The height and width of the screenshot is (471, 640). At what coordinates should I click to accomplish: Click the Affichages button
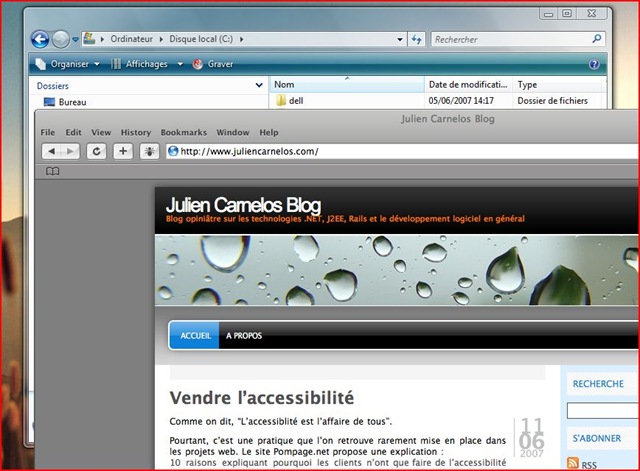point(140,64)
